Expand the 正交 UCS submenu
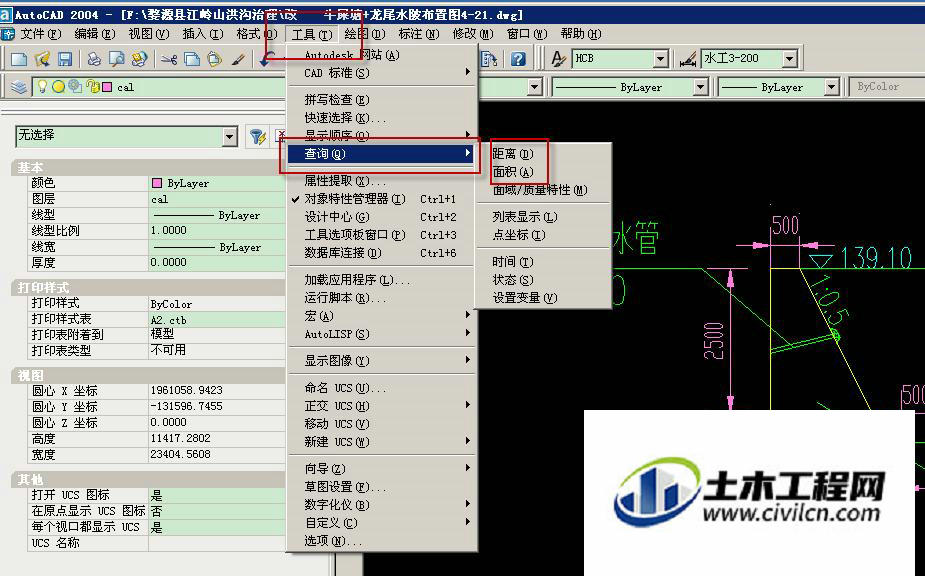The width and height of the screenshot is (925, 576). [x=382, y=406]
